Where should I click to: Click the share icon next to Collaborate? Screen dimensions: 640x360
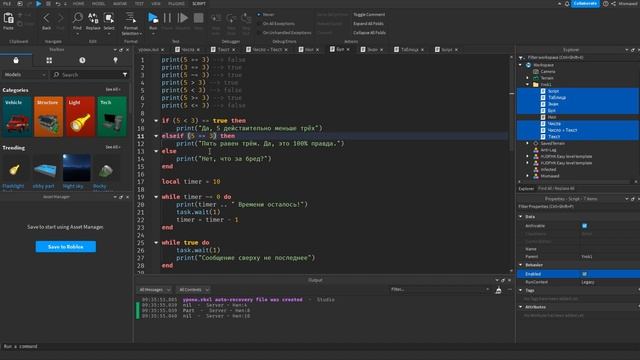tap(613, 4)
